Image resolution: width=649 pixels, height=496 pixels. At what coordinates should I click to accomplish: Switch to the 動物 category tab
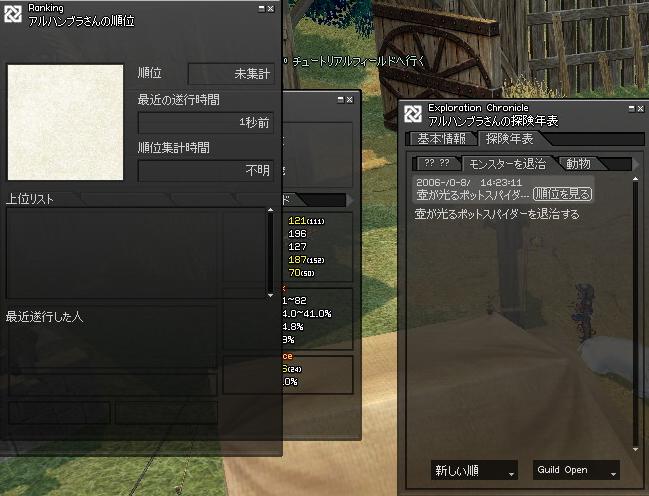[579, 164]
